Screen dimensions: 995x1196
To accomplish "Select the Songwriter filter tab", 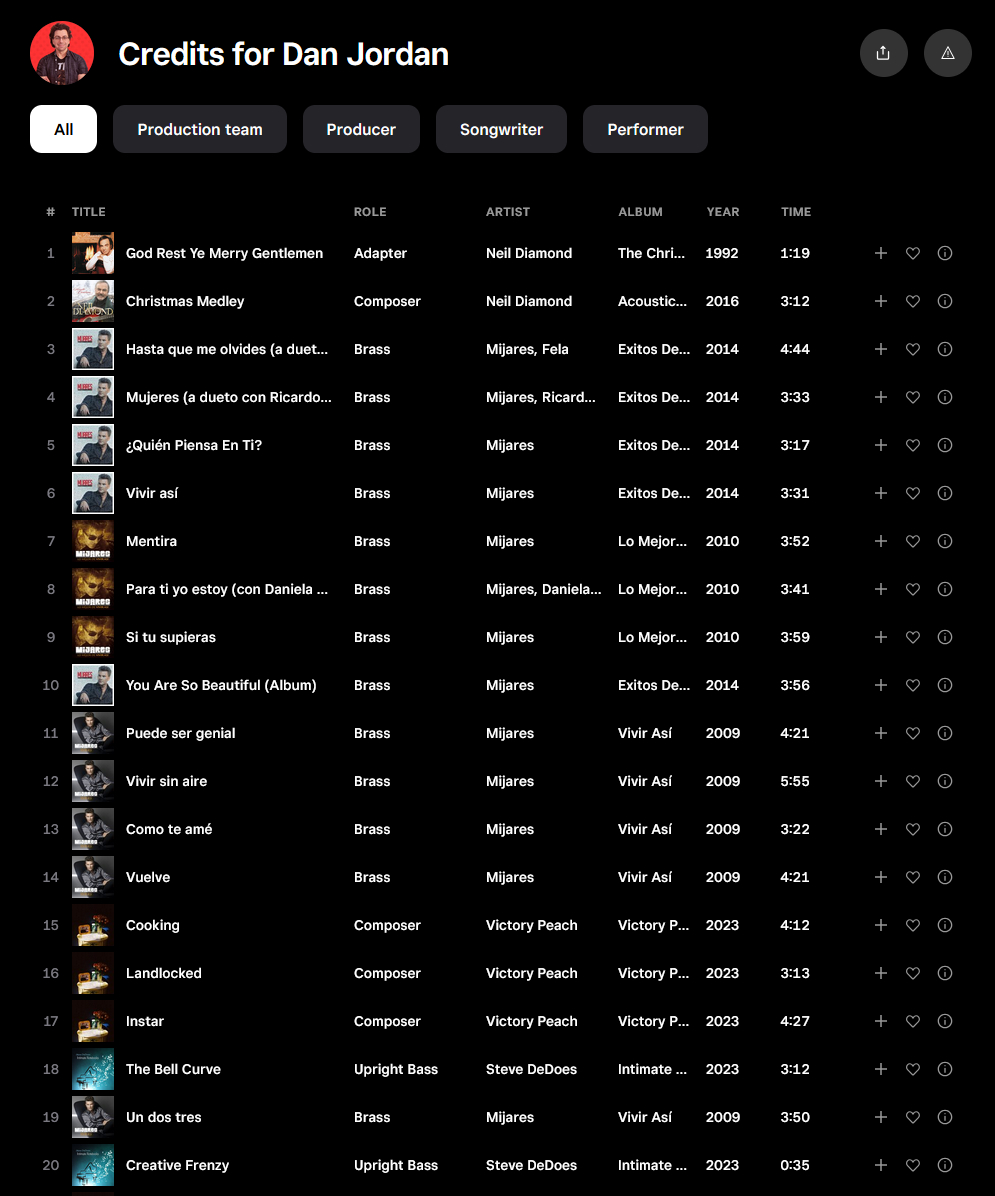I will pyautogui.click(x=501, y=129).
